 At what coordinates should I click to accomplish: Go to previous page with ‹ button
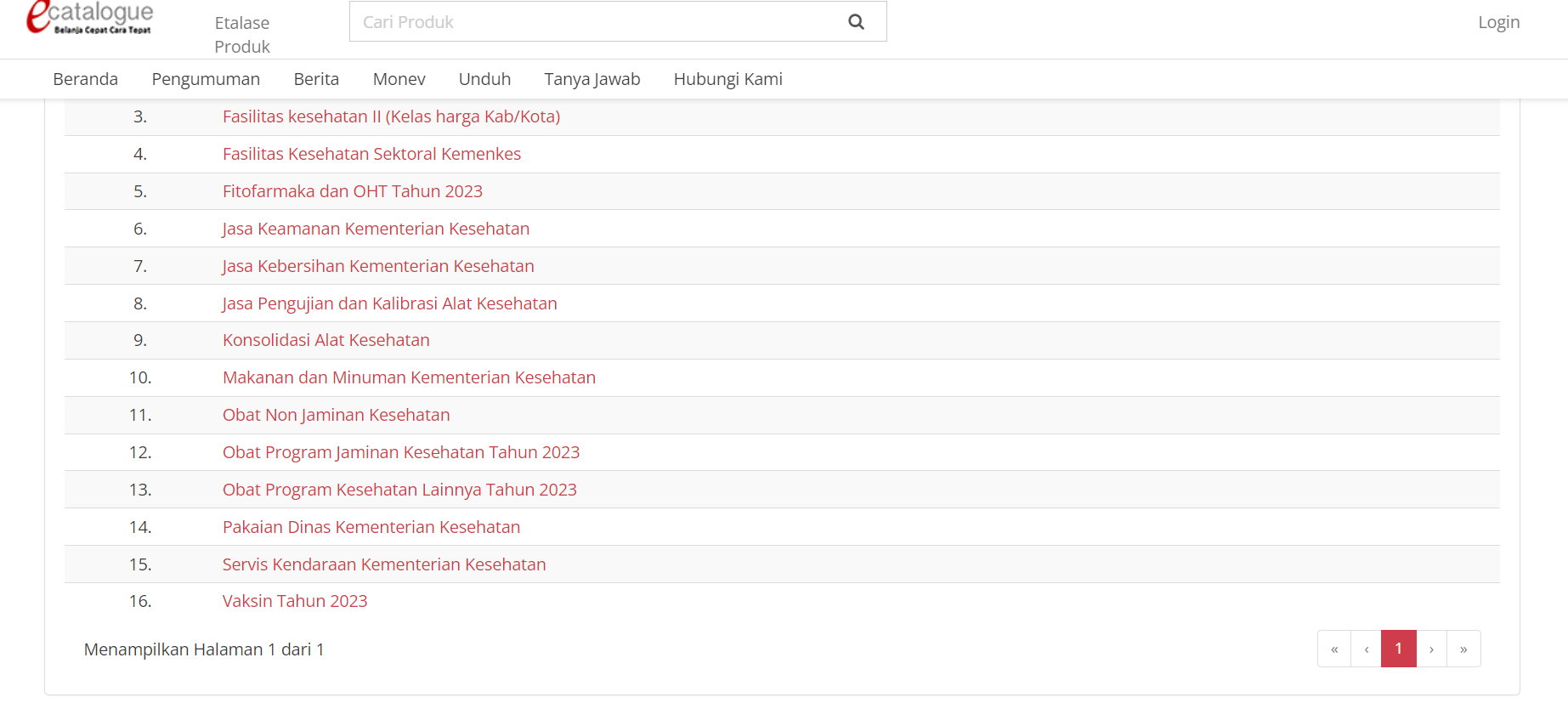[1367, 649]
